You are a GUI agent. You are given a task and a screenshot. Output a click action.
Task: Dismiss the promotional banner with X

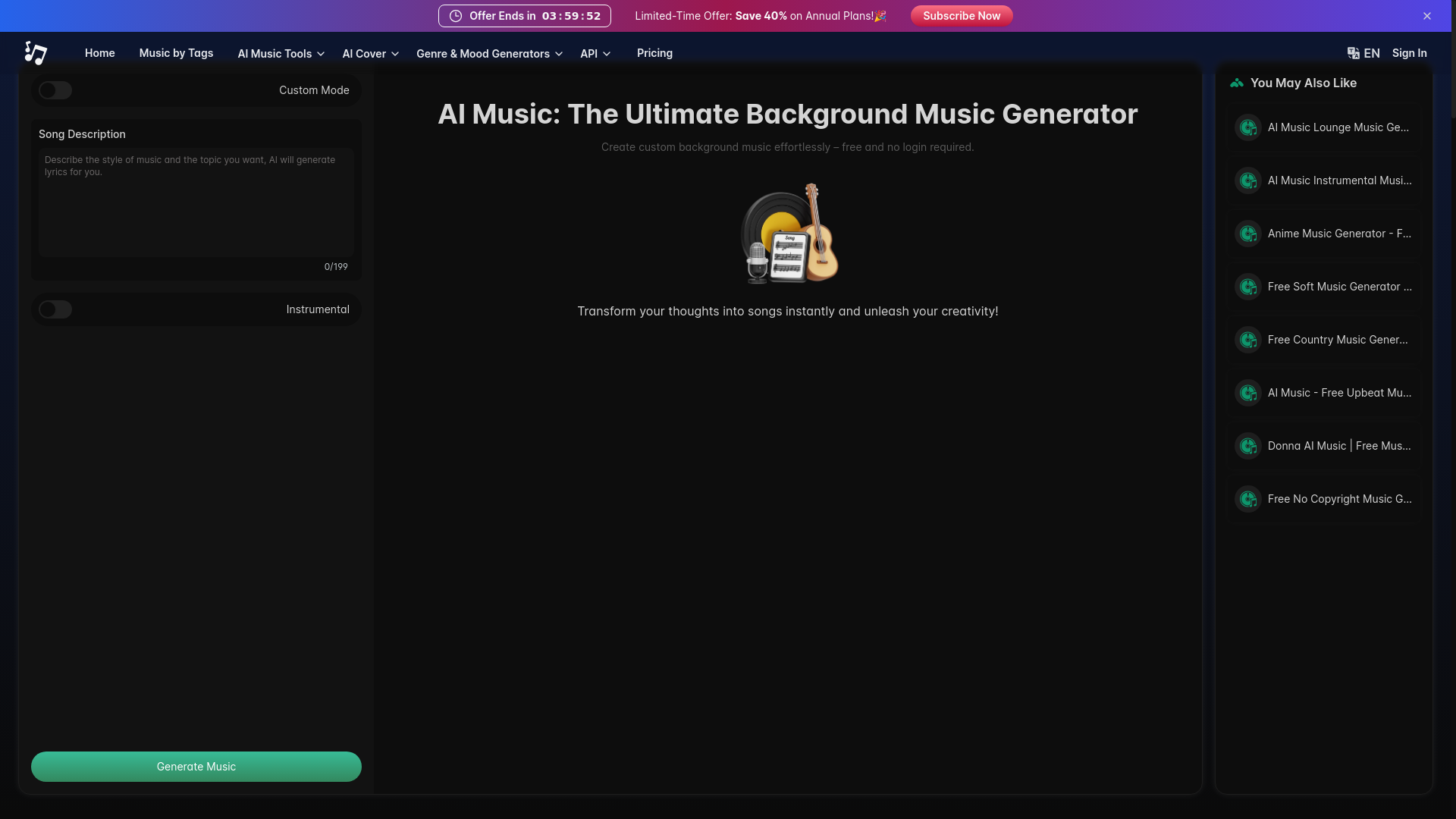pyautogui.click(x=1426, y=16)
